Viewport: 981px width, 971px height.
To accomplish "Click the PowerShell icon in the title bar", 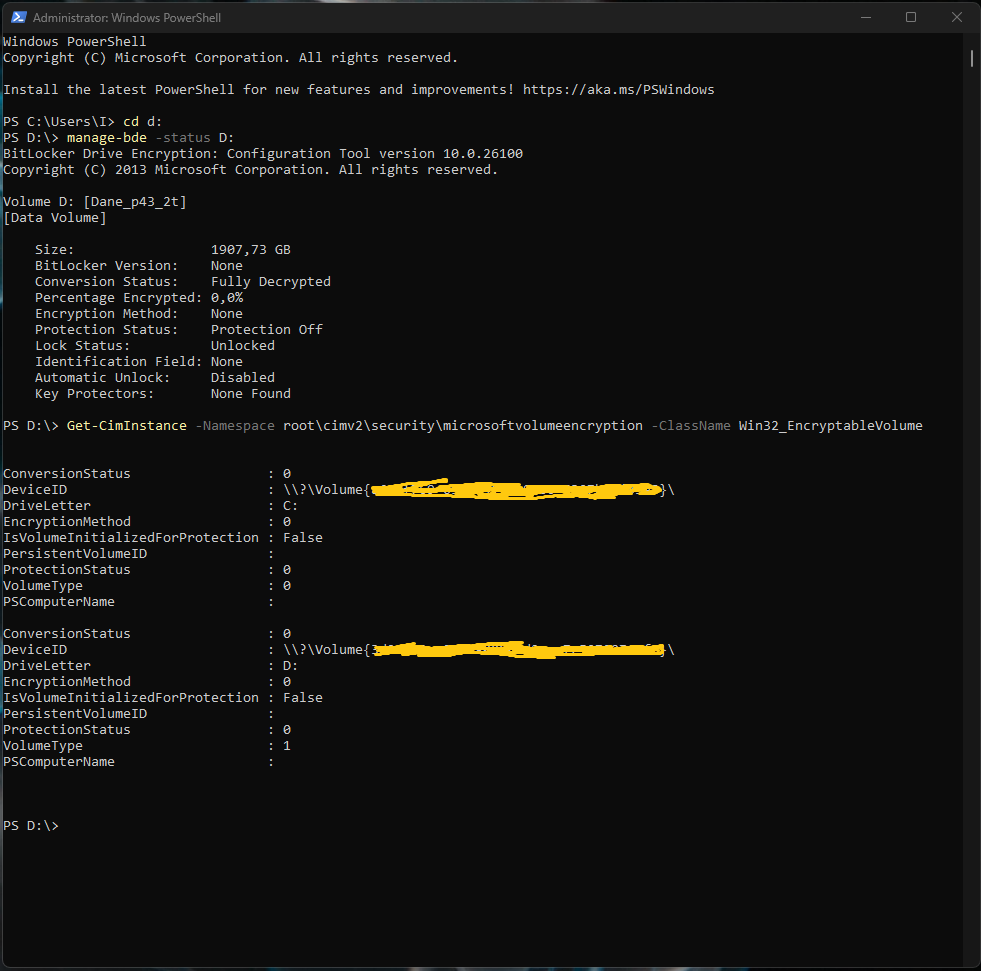I will [x=16, y=18].
